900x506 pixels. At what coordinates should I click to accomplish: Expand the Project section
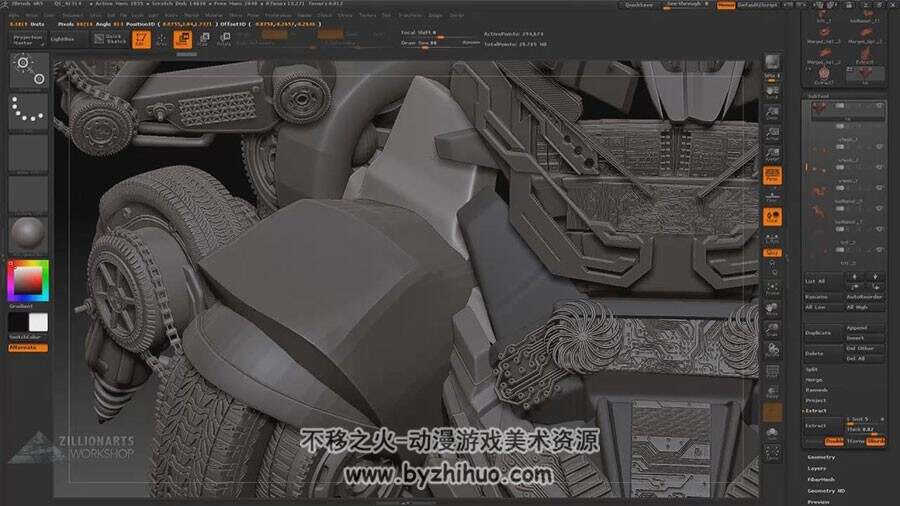click(816, 400)
